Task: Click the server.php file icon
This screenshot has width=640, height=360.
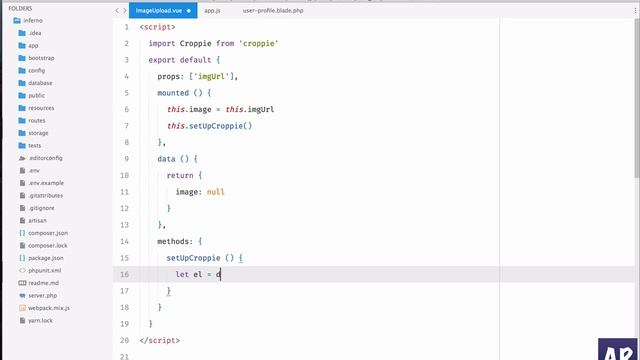Action: (x=22, y=296)
